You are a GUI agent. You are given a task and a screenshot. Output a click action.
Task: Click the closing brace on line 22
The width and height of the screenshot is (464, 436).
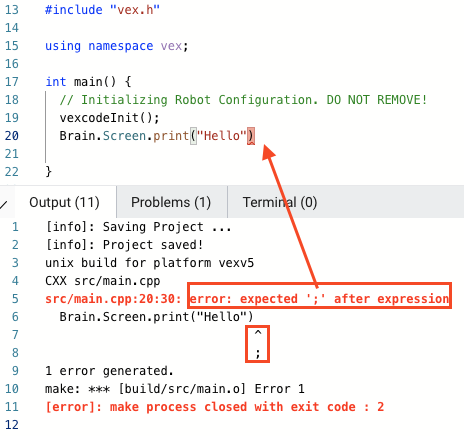(x=49, y=172)
